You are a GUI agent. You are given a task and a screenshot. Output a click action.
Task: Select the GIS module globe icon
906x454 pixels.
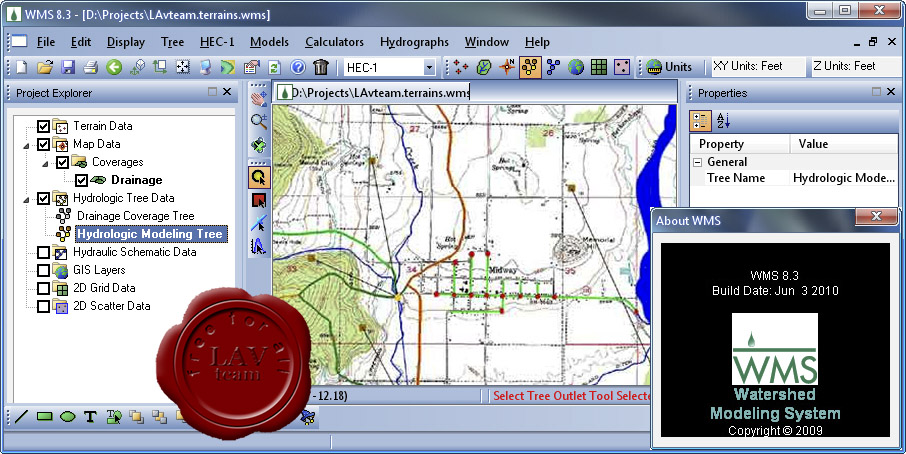pyautogui.click(x=576, y=67)
